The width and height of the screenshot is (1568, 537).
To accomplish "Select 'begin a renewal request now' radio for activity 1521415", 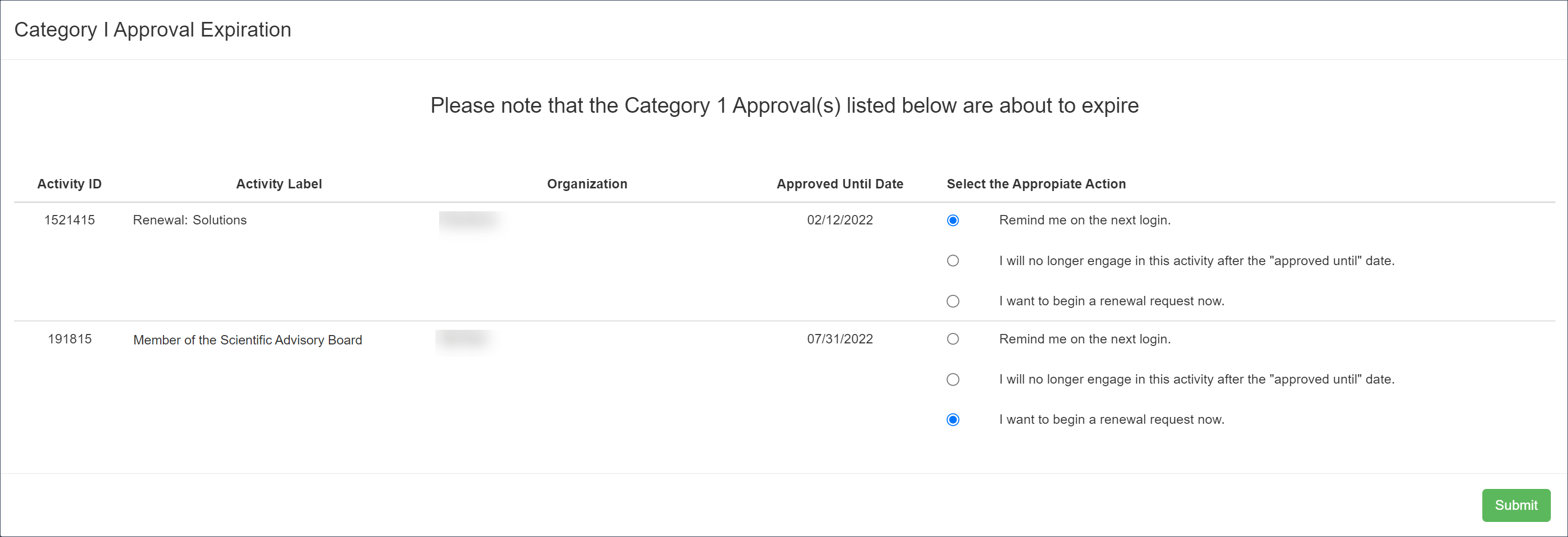I will tap(952, 301).
